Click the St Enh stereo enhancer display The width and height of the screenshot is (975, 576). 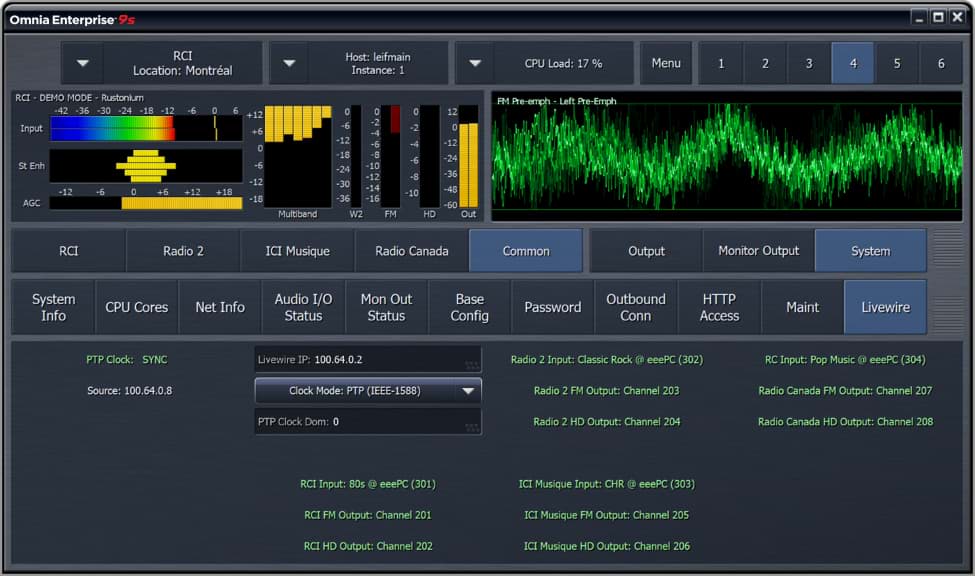[x=146, y=166]
